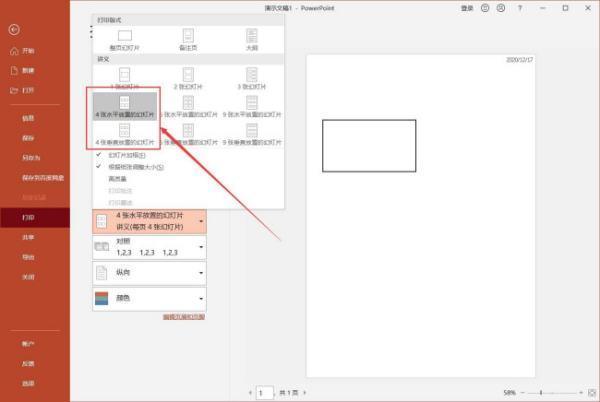
Task: Open the 颜色 color mode dropdown
Action: pyautogui.click(x=149, y=299)
